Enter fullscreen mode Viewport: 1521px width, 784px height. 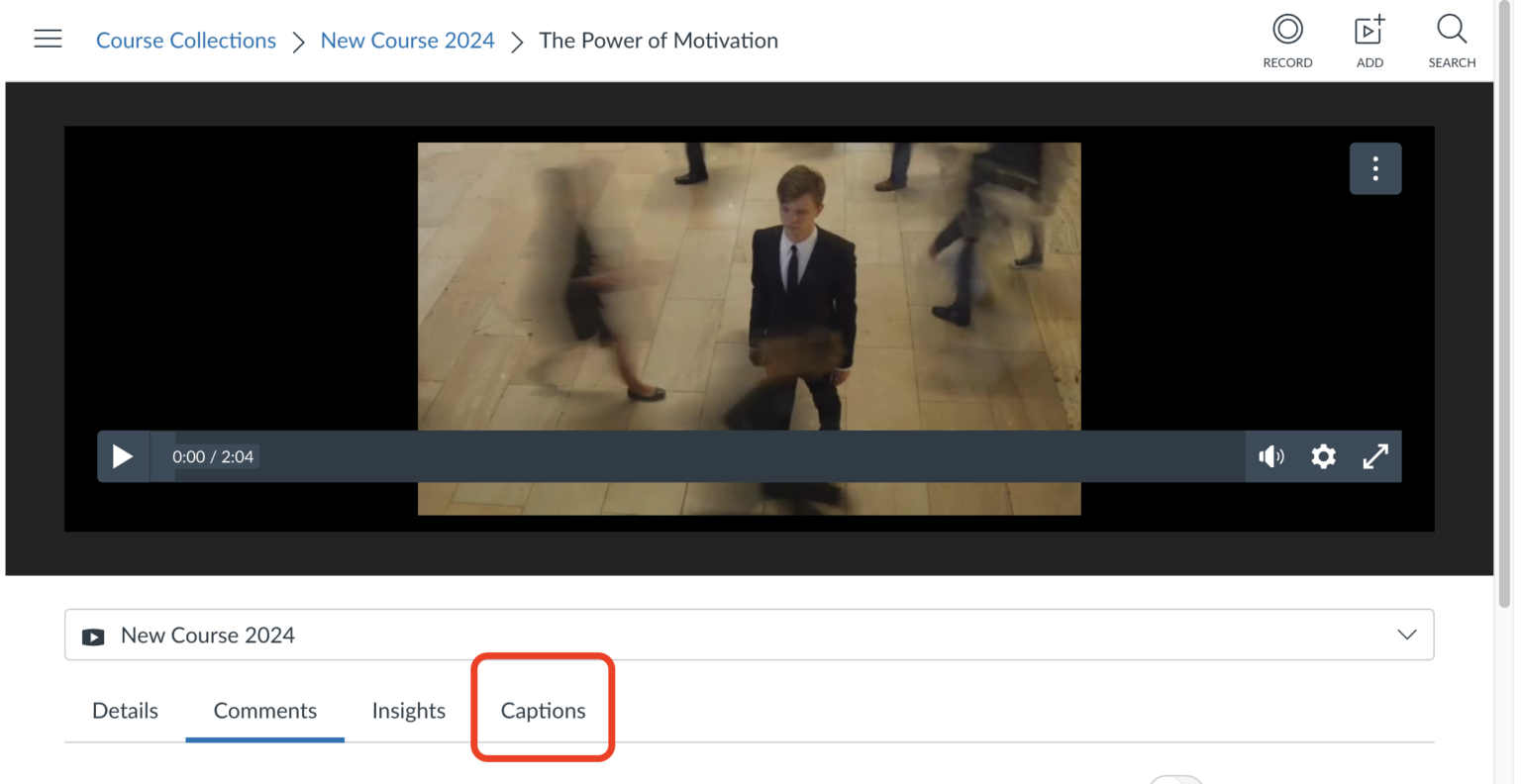coord(1376,456)
